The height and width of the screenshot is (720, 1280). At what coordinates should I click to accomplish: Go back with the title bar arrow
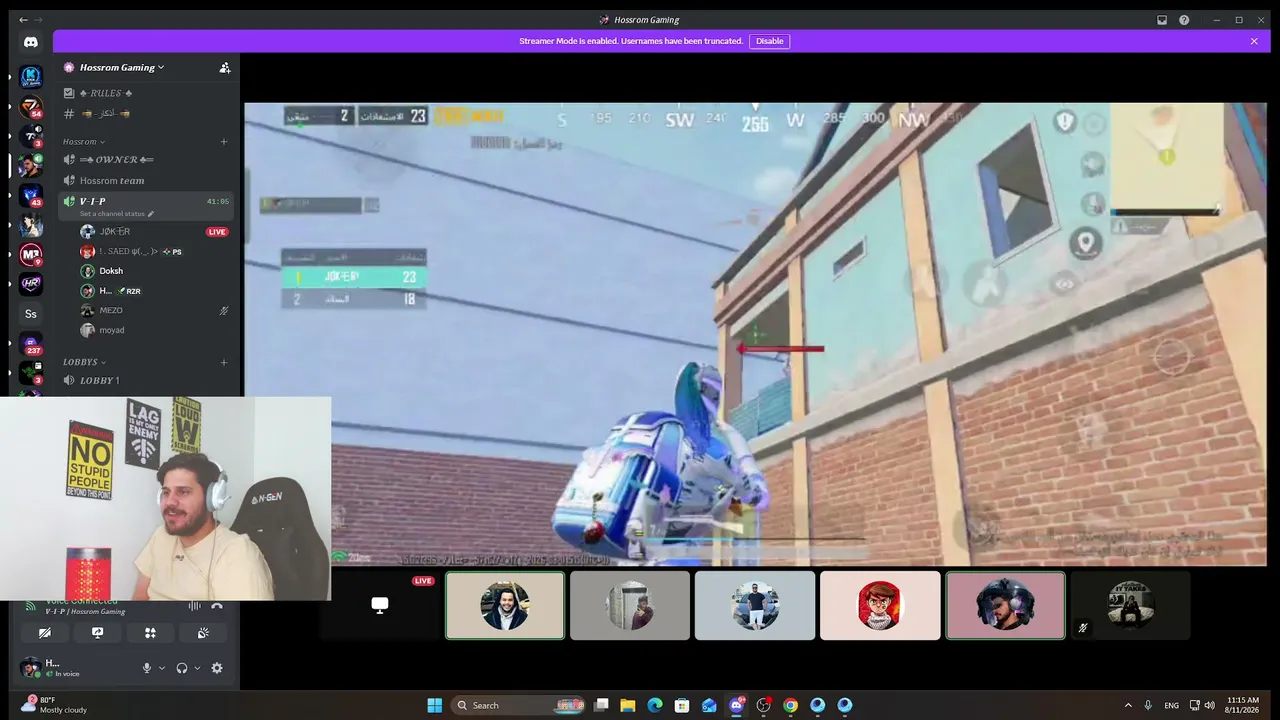24,20
